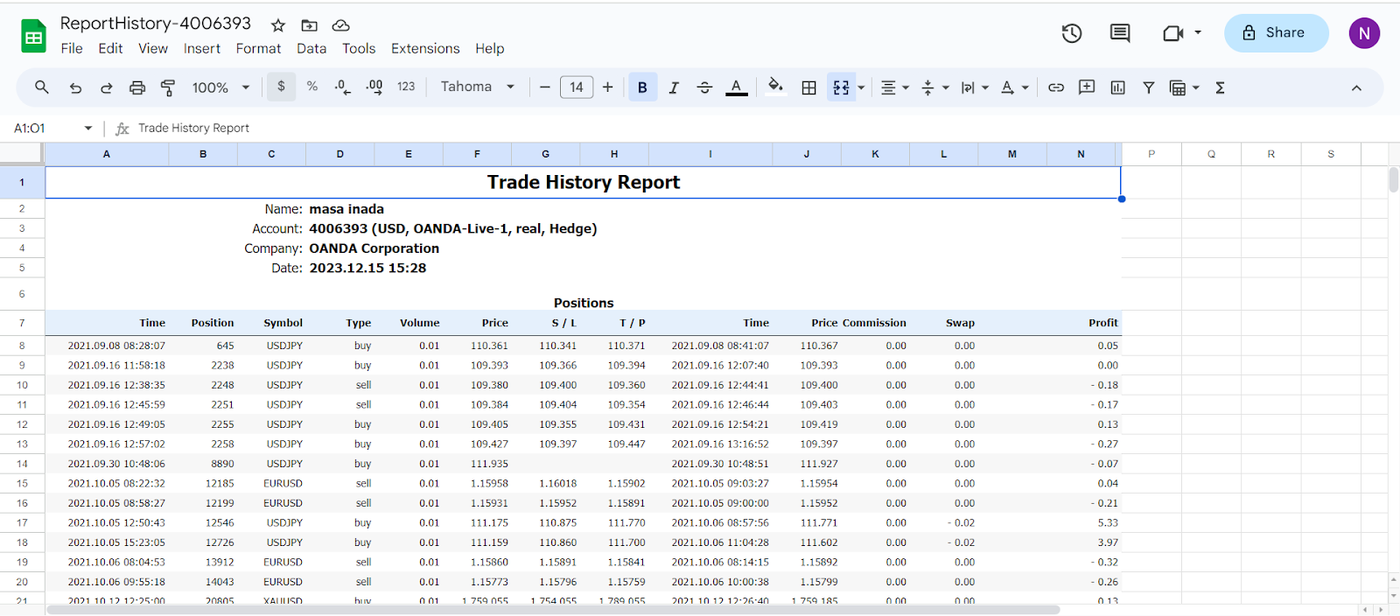1400x616 pixels.
Task: Toggle bold off for the title
Action: (x=642, y=87)
